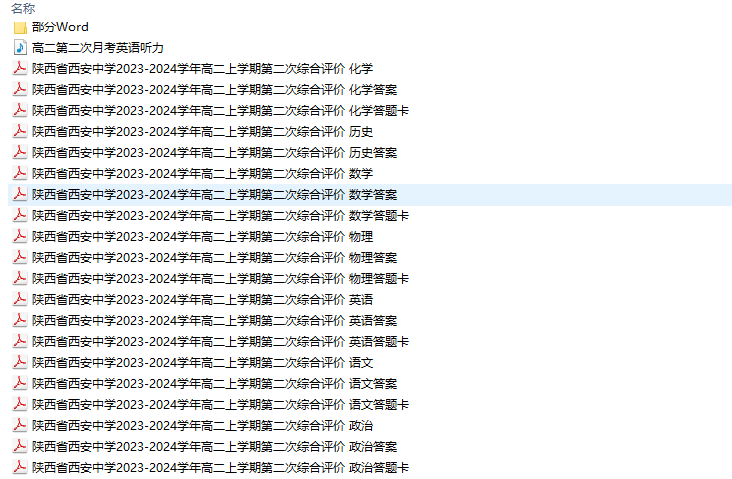Select PDF icon of the 化学 file
This screenshot has height=479, width=732.
tap(20, 69)
